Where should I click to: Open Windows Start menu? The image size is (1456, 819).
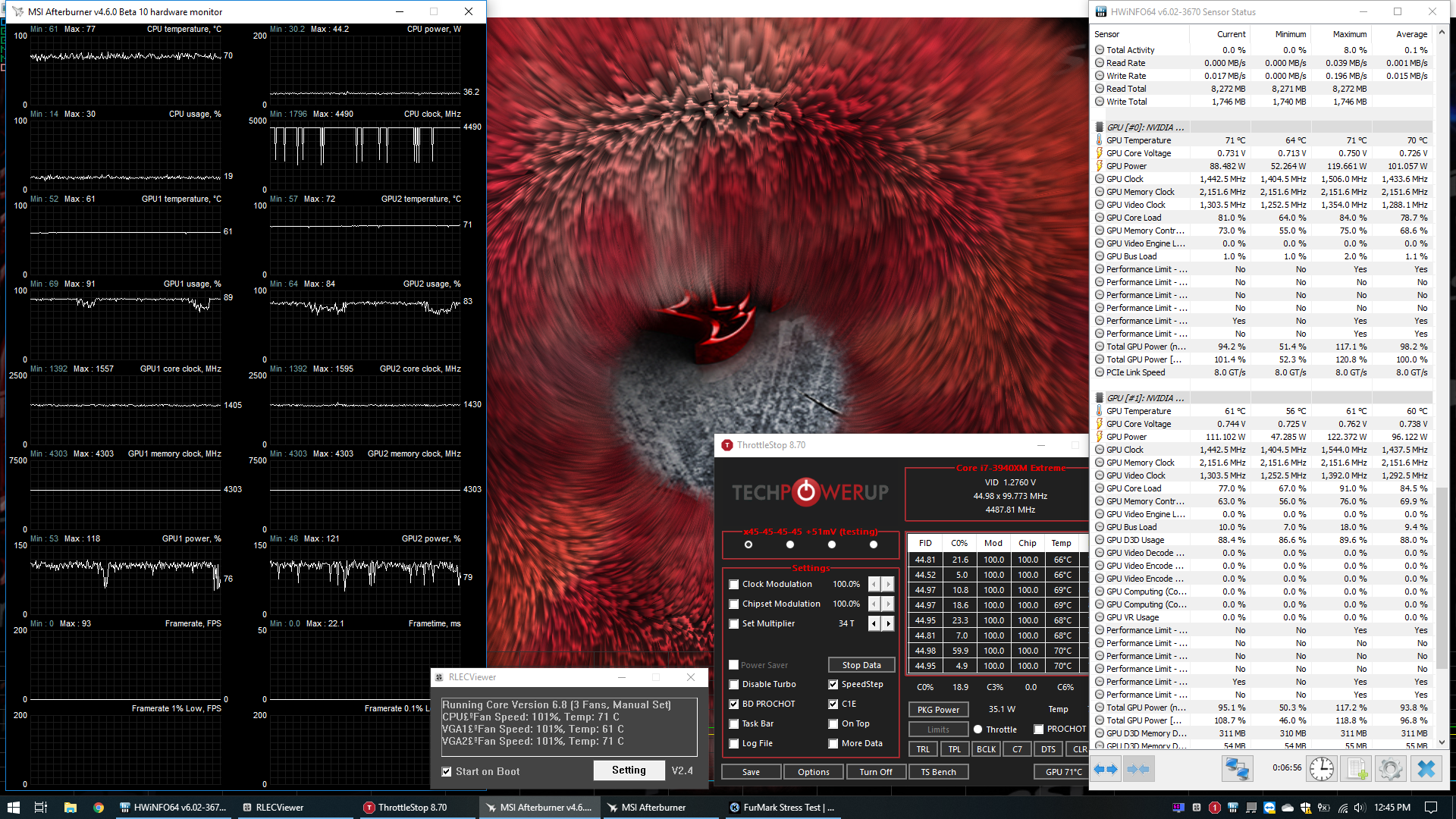(13, 808)
